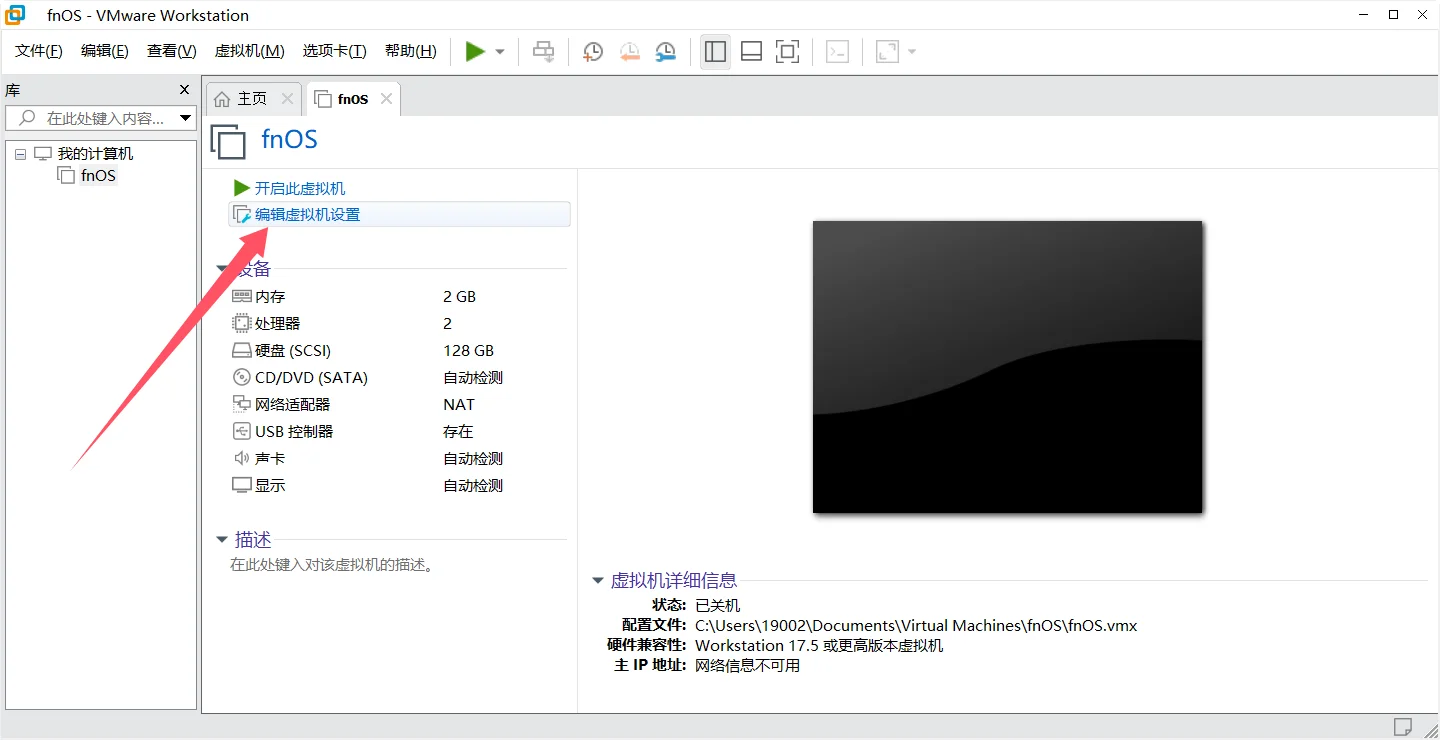1440x740 pixels.
Task: Open the 帮助(H) menu
Action: [411, 51]
